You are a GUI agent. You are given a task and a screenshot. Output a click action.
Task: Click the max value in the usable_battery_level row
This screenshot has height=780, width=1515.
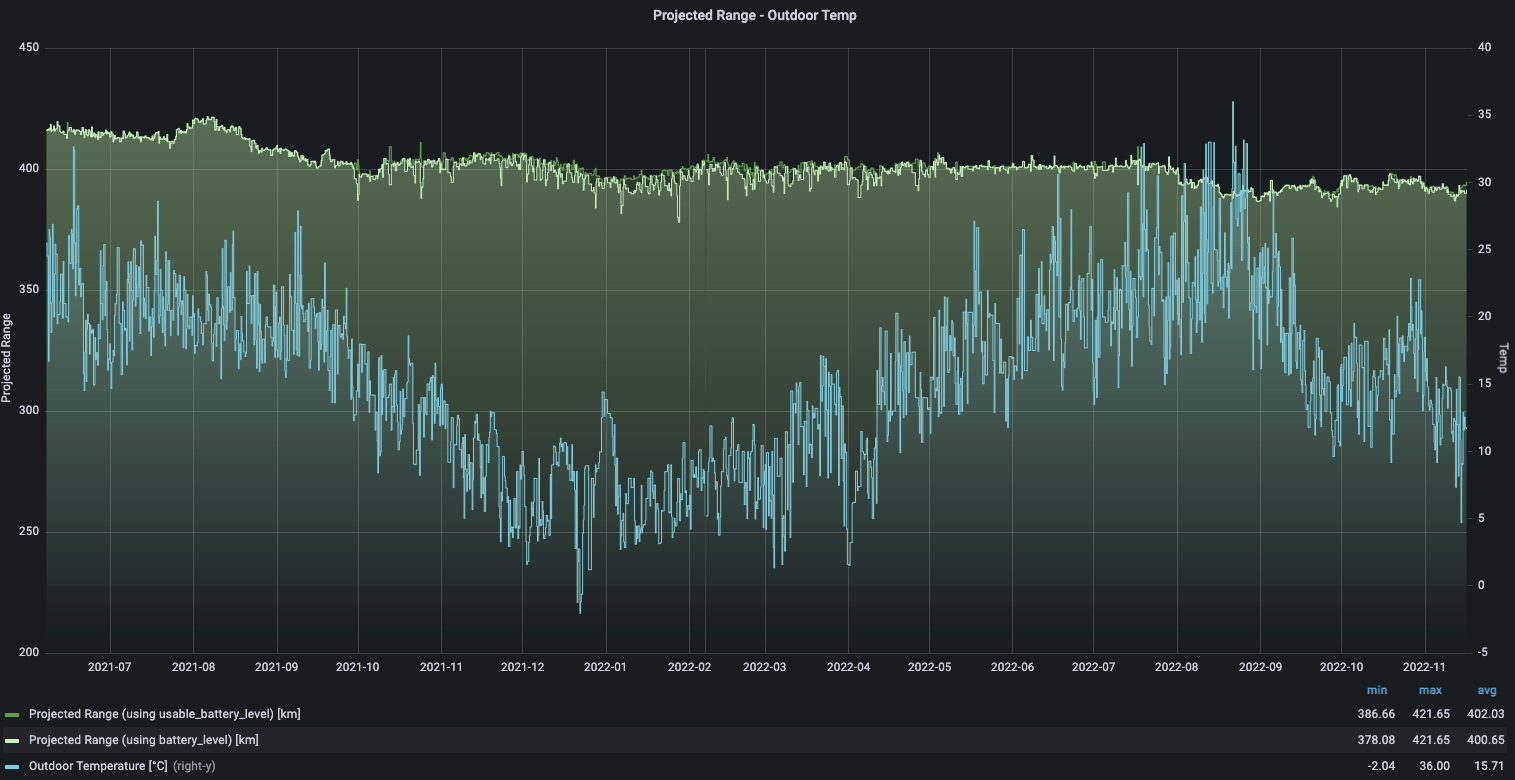point(1431,714)
